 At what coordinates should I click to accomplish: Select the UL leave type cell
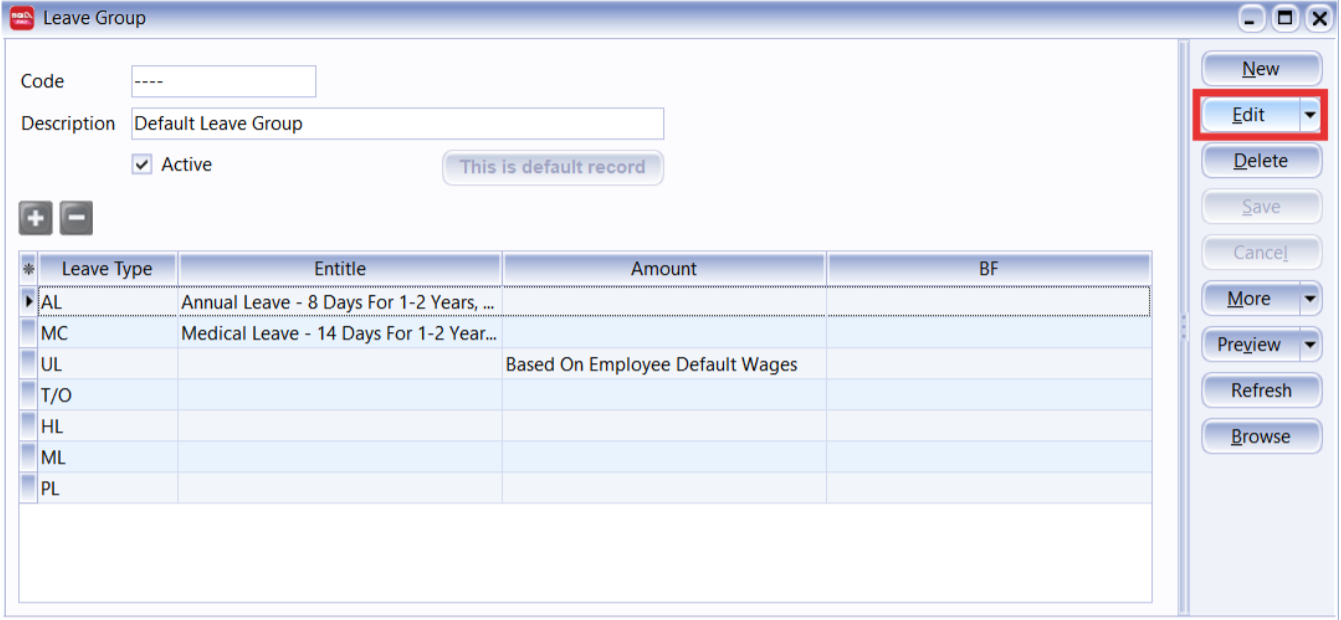pos(108,364)
